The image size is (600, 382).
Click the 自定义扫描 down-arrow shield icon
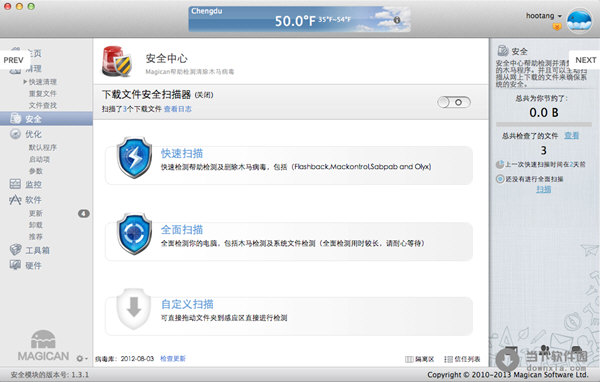click(x=134, y=309)
